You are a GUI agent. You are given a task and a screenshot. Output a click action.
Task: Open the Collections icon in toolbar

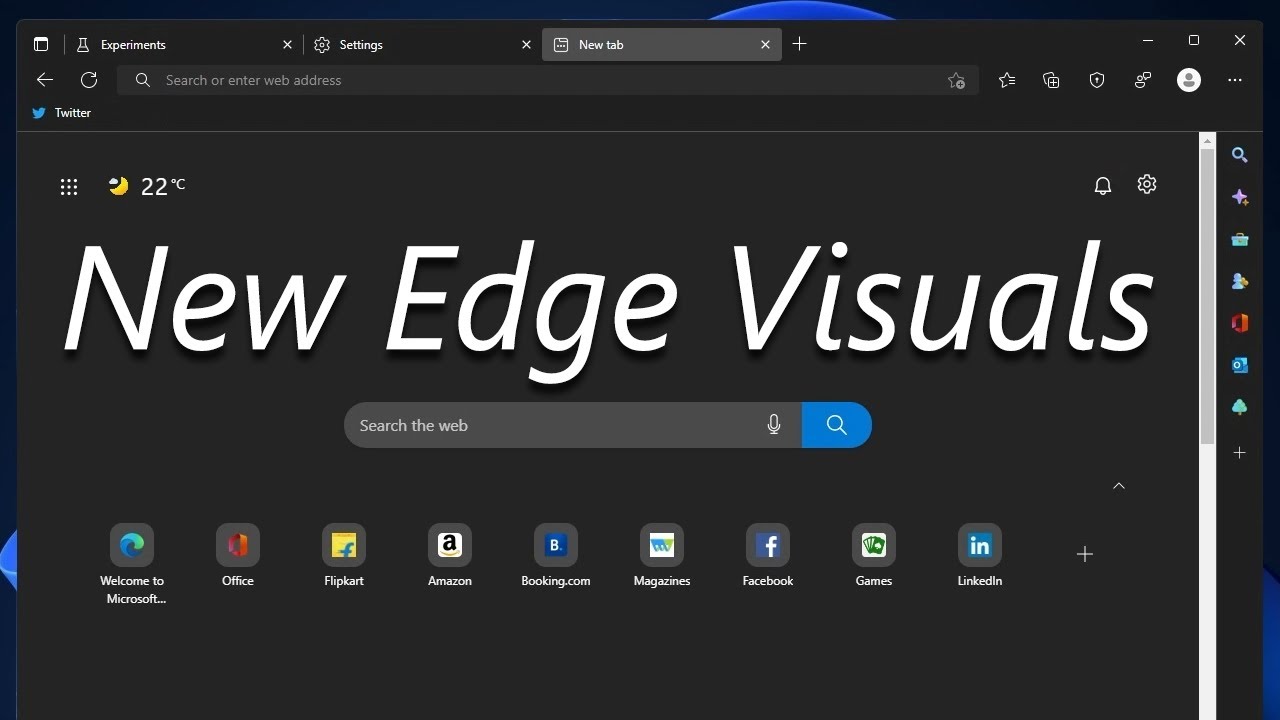pos(1051,80)
